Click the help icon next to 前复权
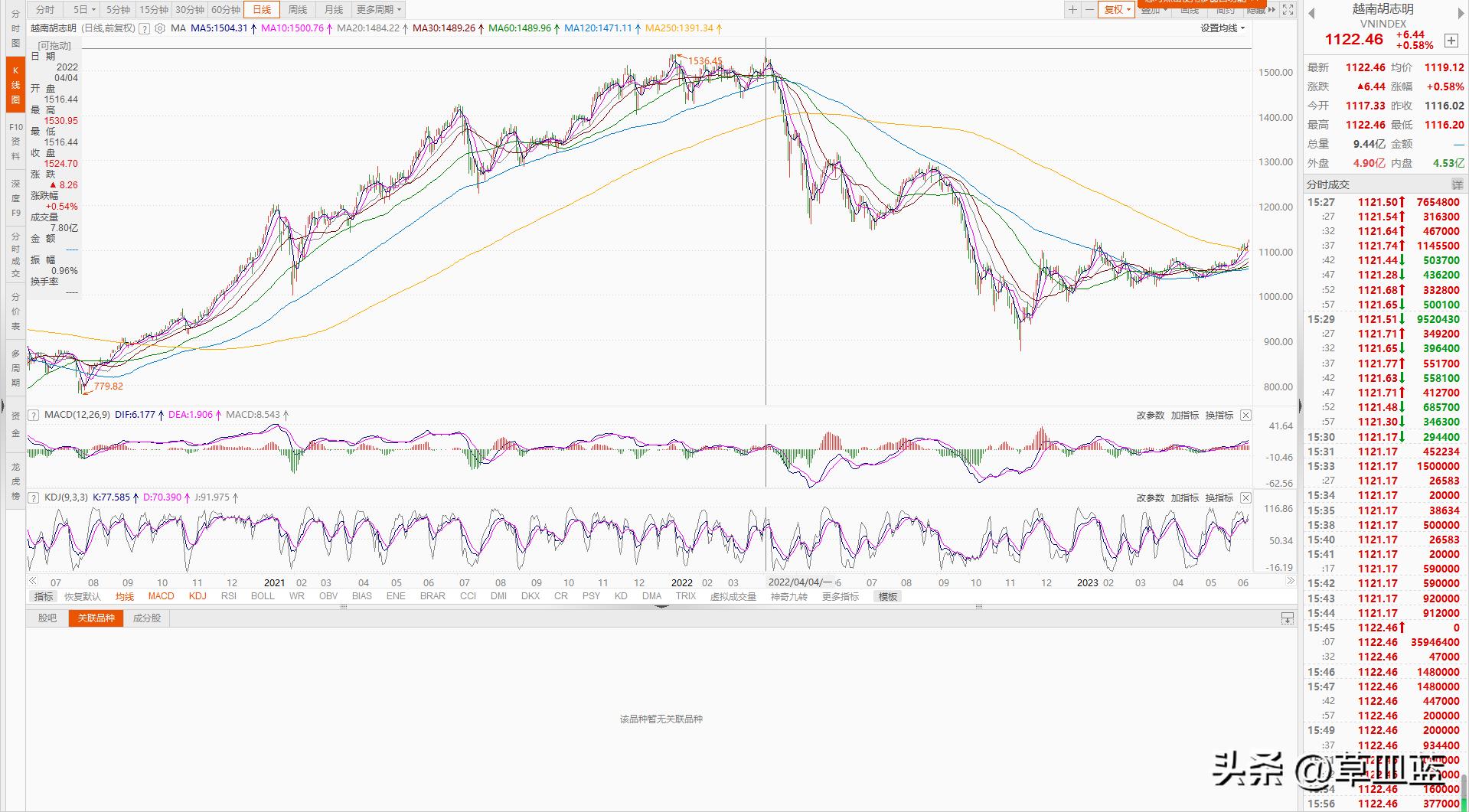 (144, 28)
